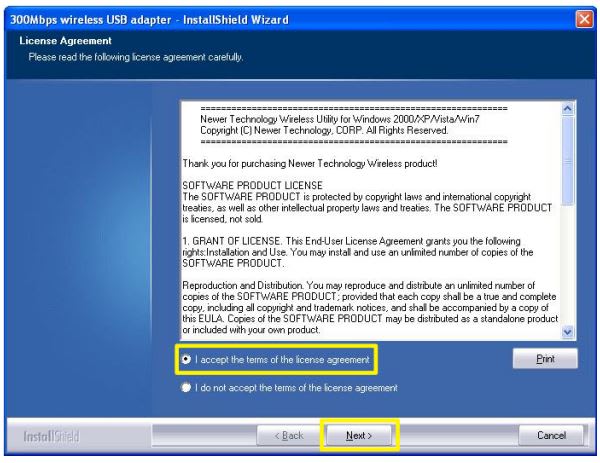Screen dimensions: 600x463
Task: Click the 'Copyright (C) Newer Technology' line
Action: (x=324, y=130)
